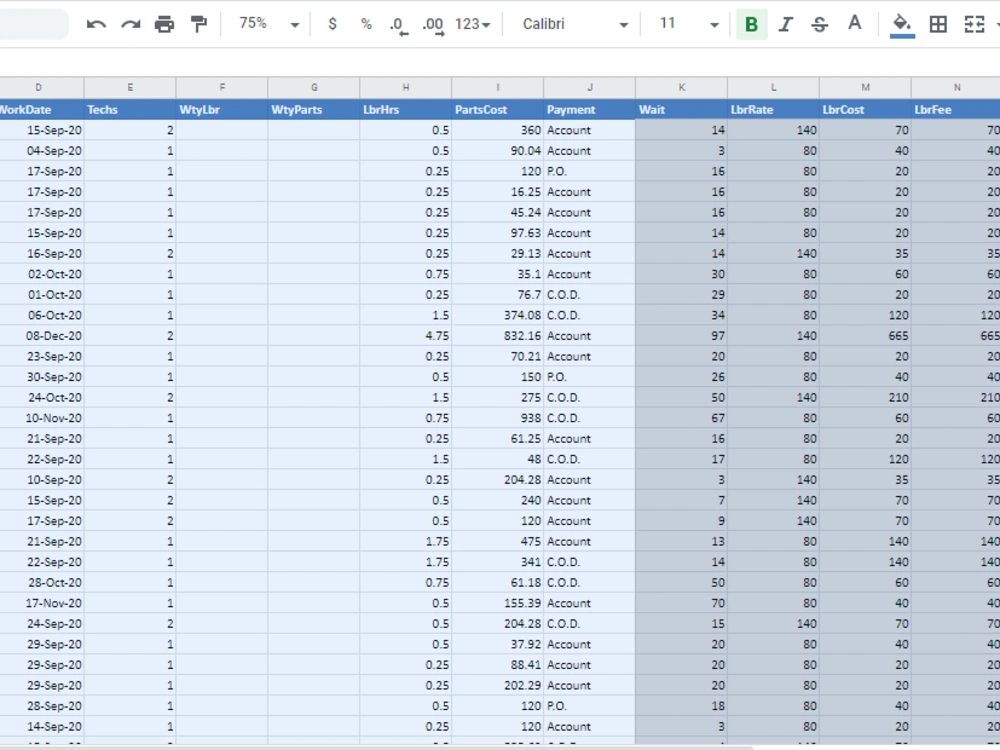
Task: Click the Wait header cell
Action: pyautogui.click(x=681, y=110)
